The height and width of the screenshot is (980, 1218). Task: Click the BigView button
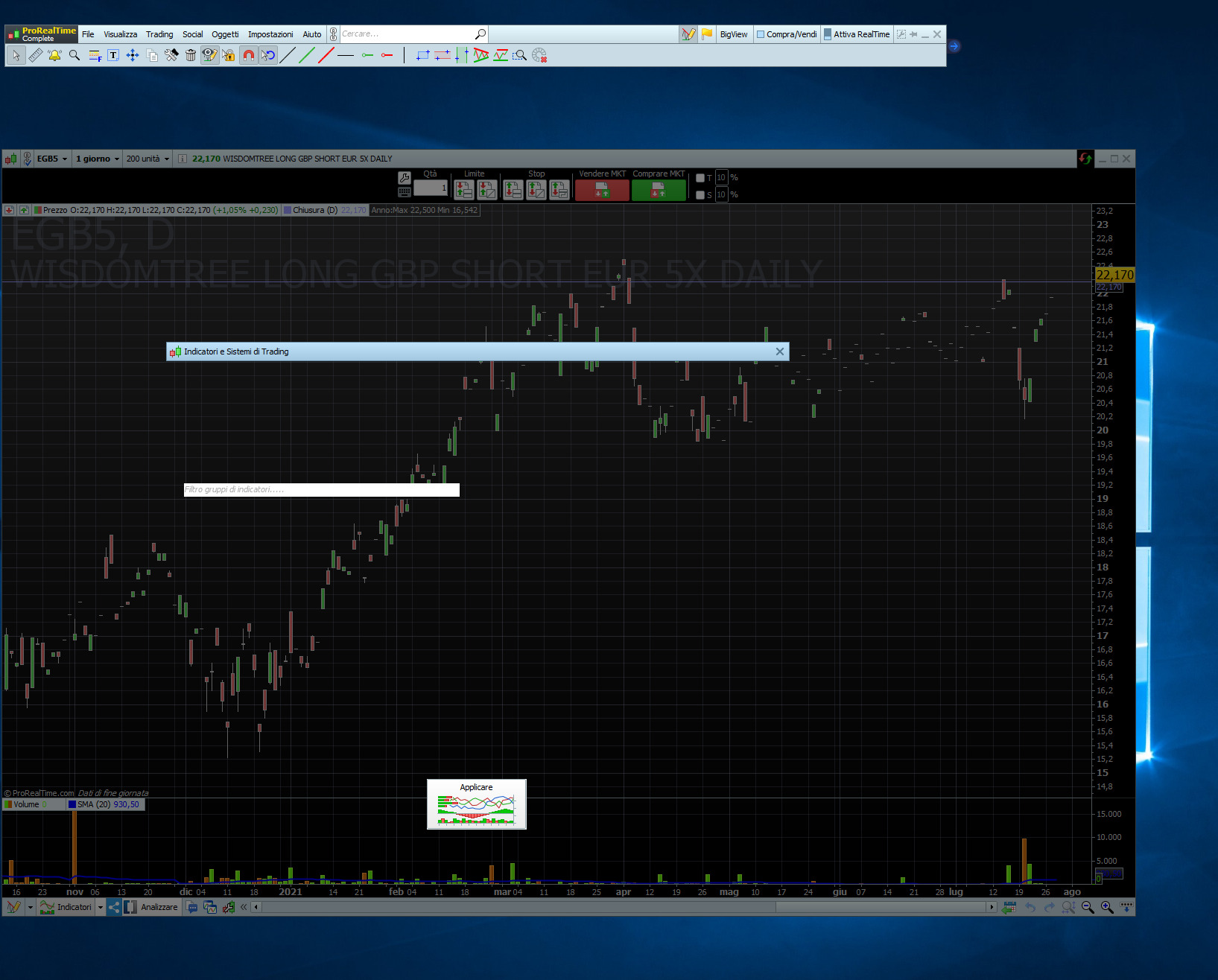pyautogui.click(x=734, y=34)
